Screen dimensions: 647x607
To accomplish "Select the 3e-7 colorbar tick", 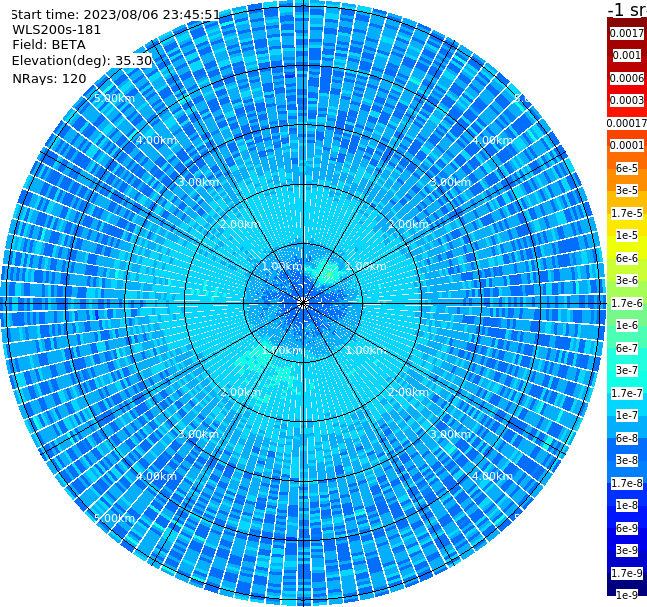I will [x=627, y=370].
